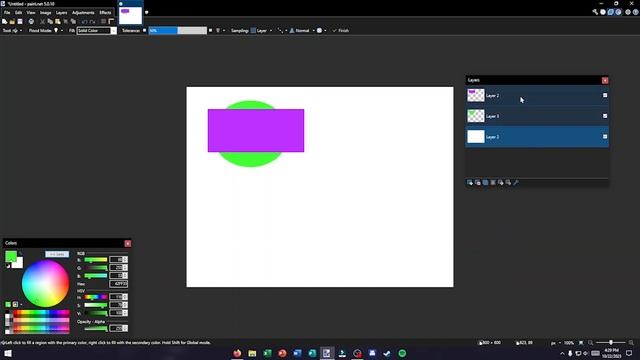Click Add New Layer icon in the Layers panel
The height and width of the screenshot is (360, 640).
pos(470,182)
